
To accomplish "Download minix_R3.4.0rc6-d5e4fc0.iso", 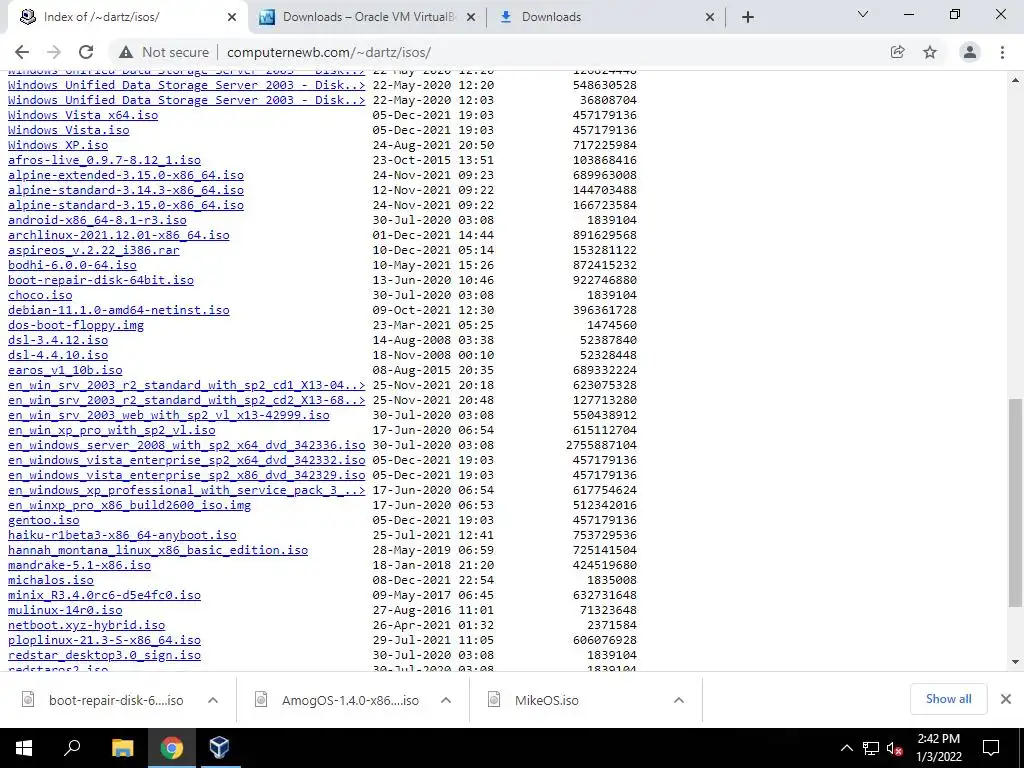I will (104, 595).
